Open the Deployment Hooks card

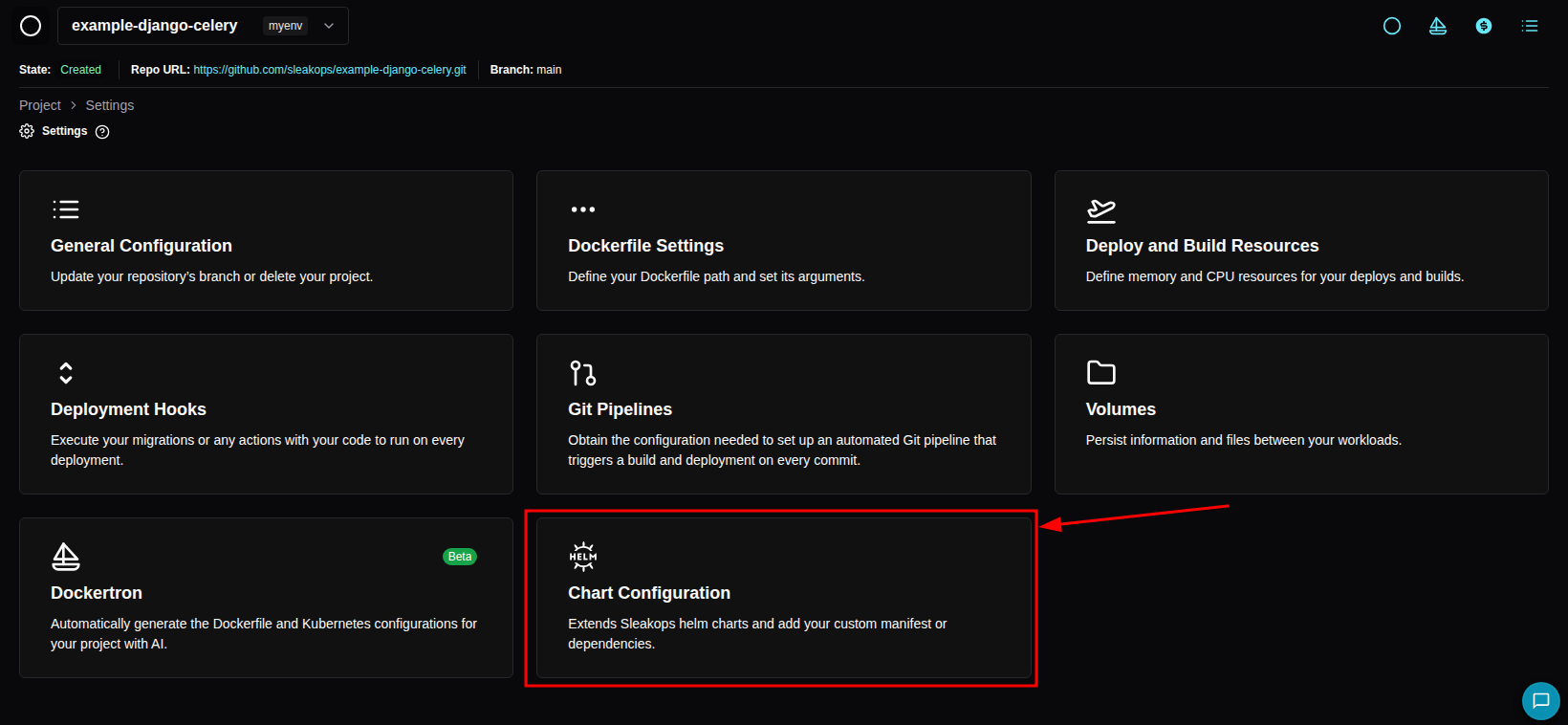(x=266, y=414)
